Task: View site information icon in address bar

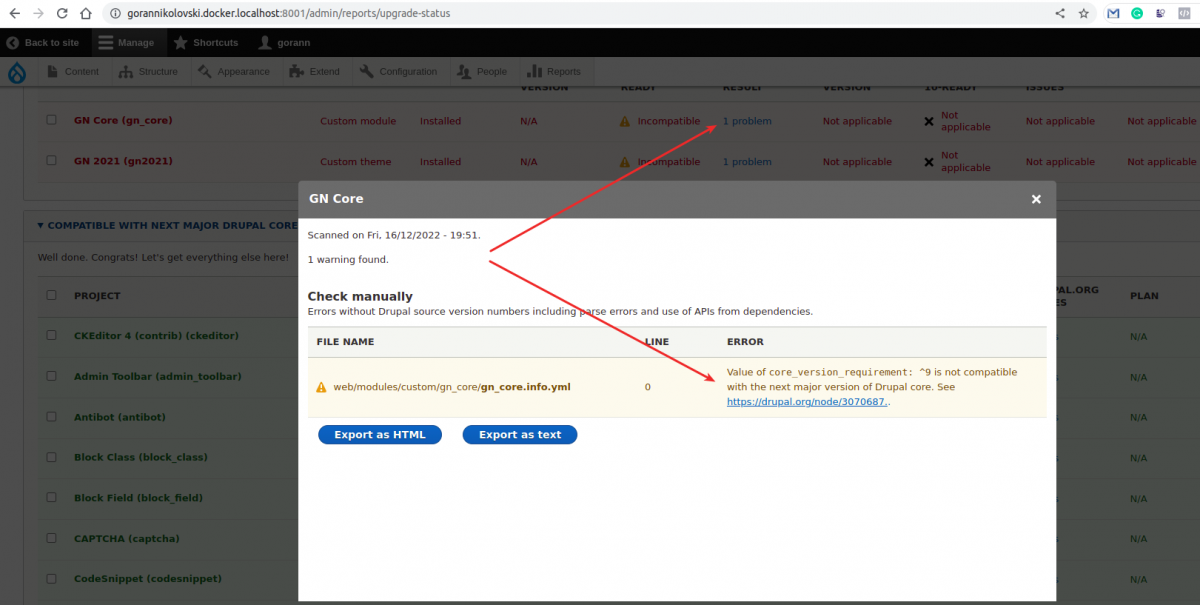Action: (116, 14)
